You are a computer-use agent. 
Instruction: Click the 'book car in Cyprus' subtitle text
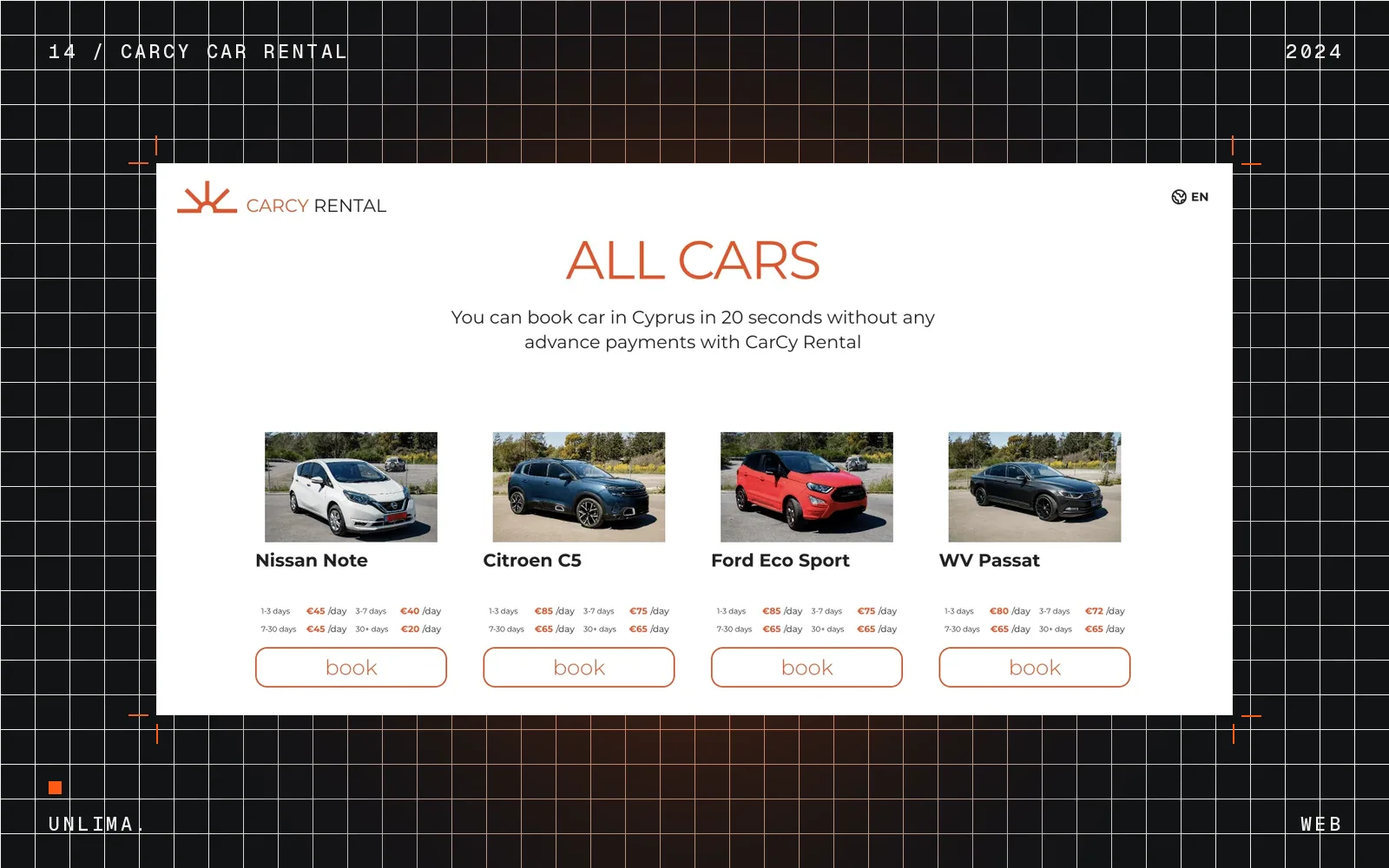pos(693,330)
